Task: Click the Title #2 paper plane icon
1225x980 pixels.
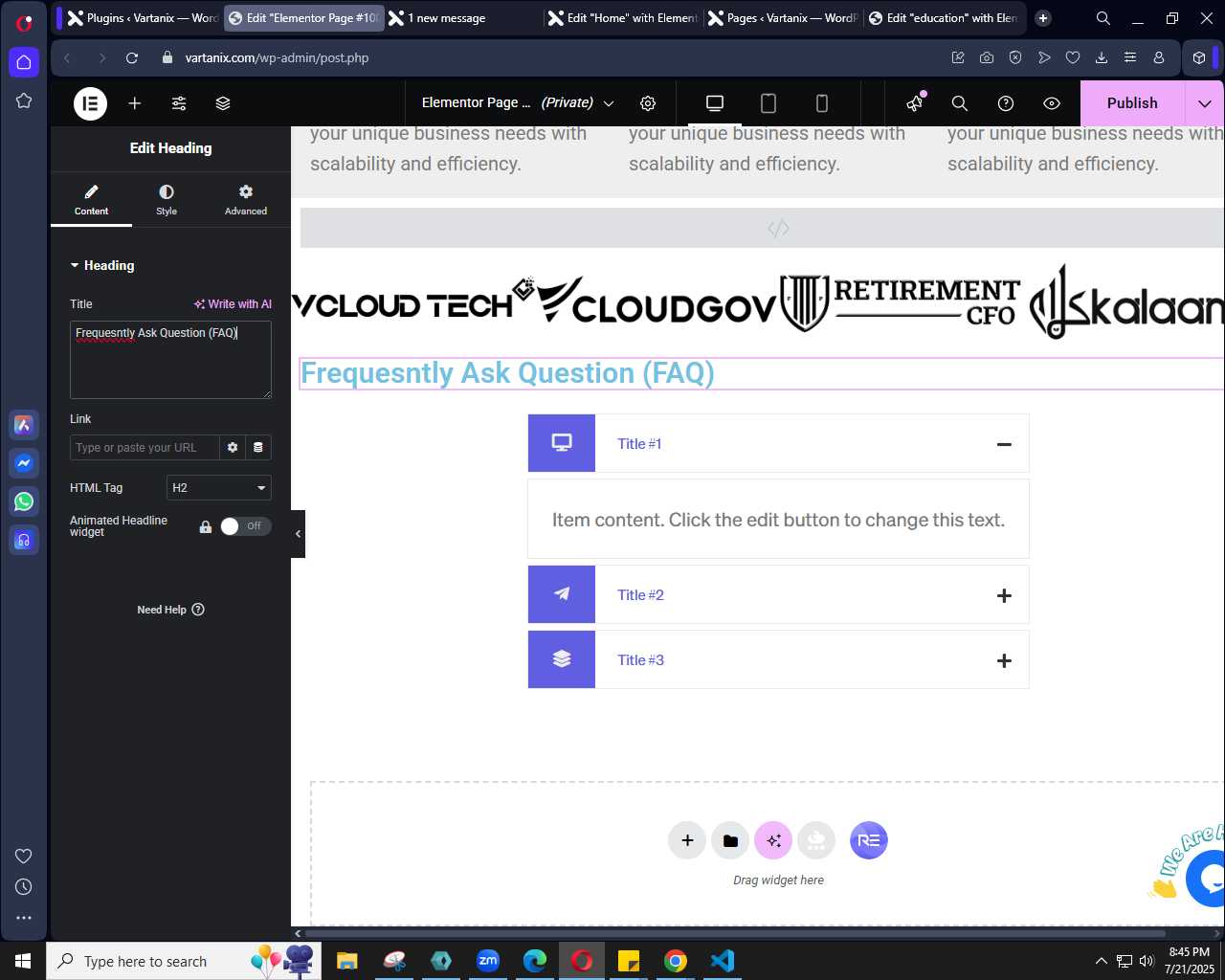Action: coord(562,594)
